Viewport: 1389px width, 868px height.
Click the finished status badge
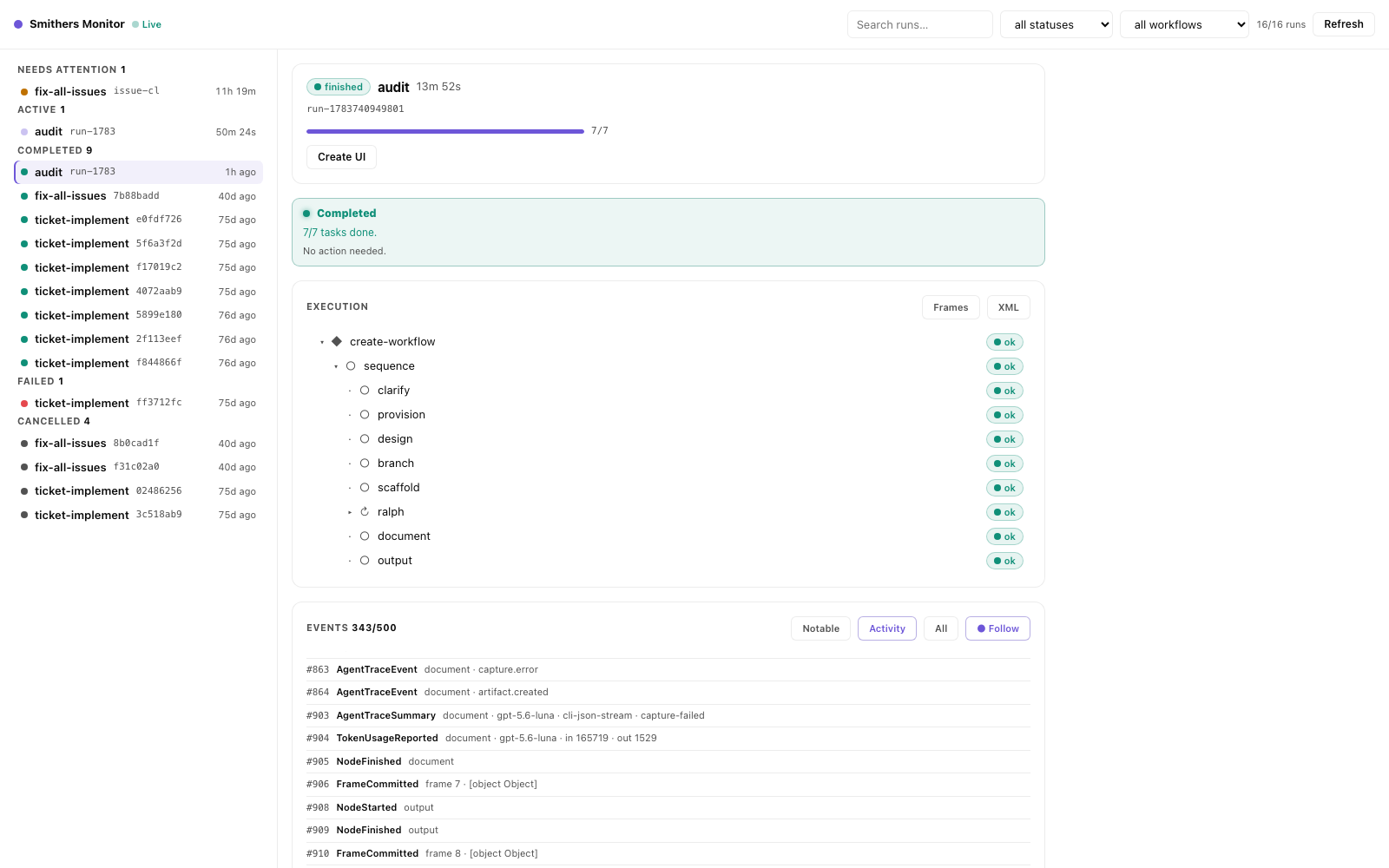pos(339,87)
